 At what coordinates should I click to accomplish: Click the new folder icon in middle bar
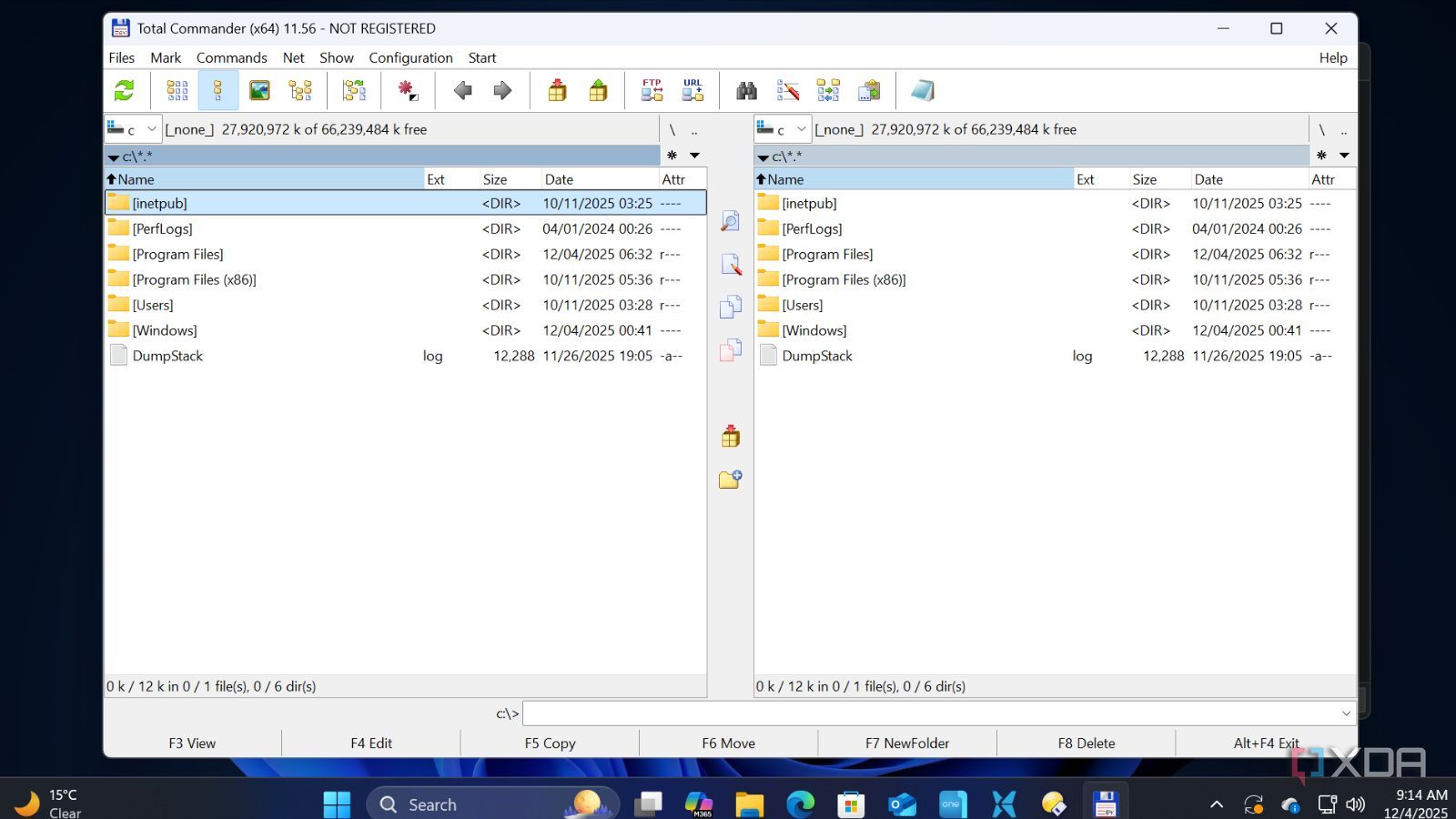730,479
